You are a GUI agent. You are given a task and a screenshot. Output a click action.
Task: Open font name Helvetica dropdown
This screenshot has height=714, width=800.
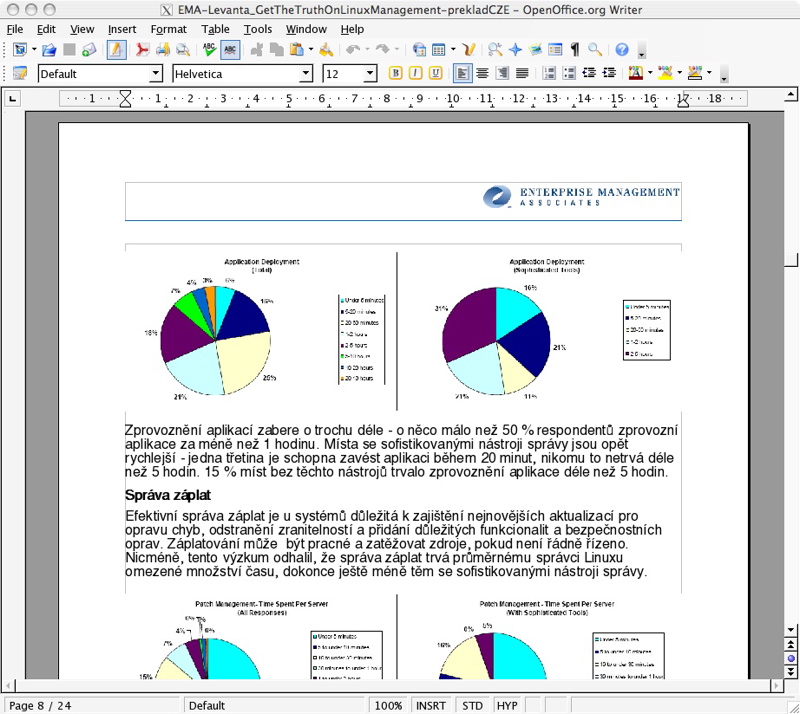[306, 73]
